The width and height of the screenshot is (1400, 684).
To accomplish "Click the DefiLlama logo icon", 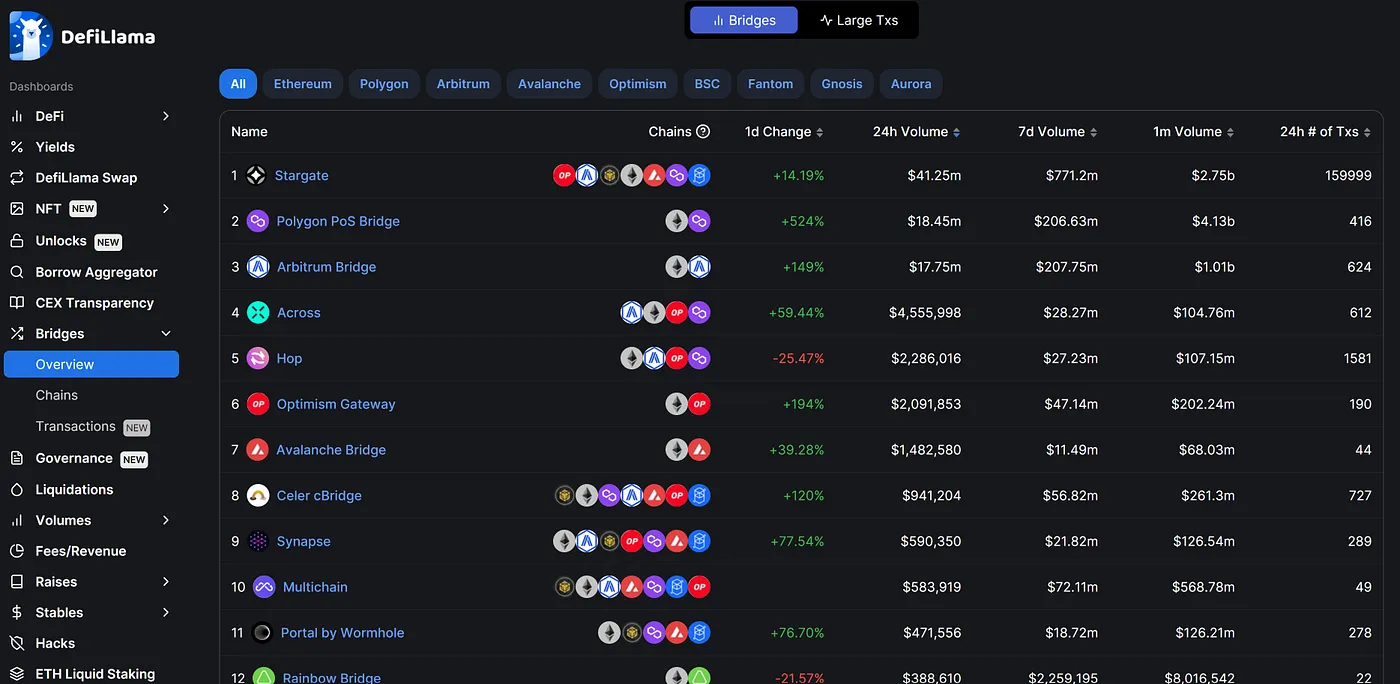I will point(30,37).
